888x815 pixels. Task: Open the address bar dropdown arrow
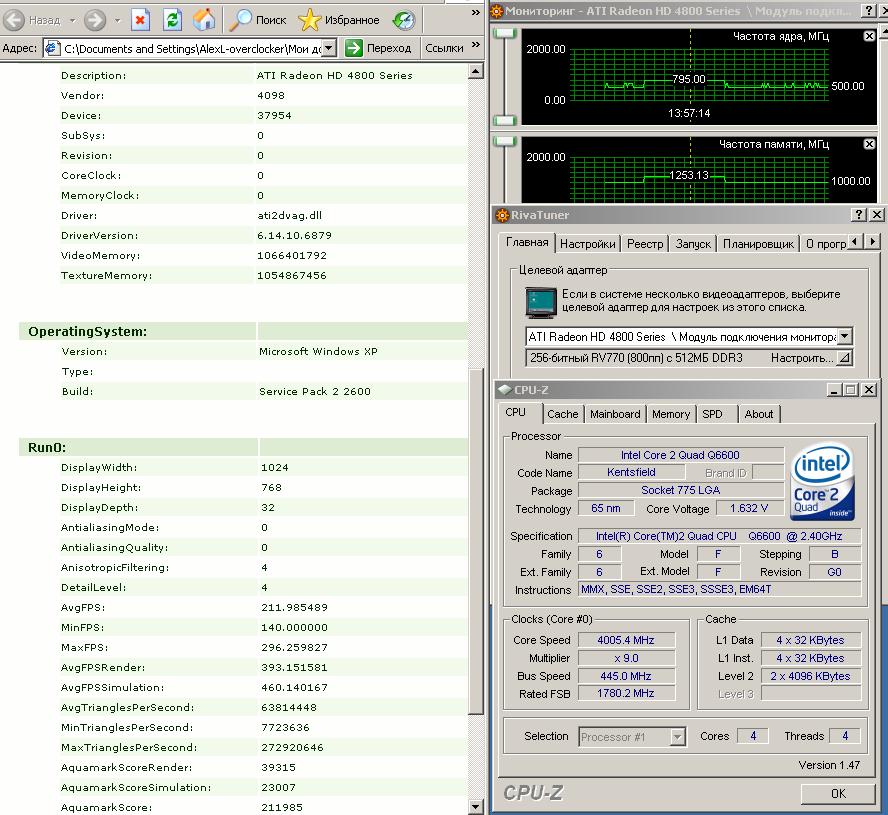(329, 49)
